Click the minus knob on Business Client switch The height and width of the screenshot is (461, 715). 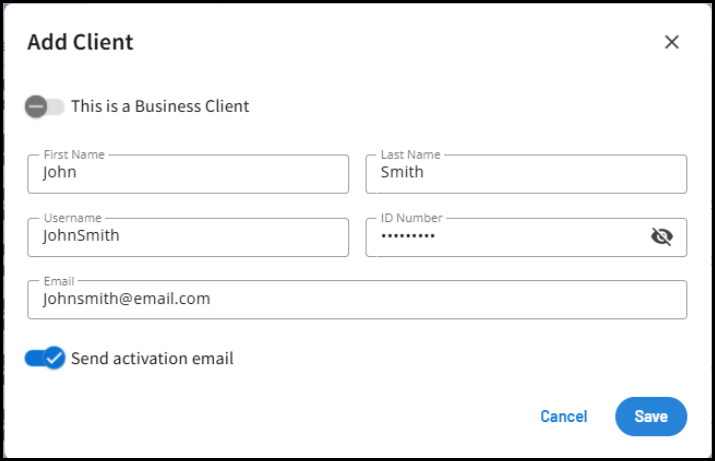click(36, 106)
